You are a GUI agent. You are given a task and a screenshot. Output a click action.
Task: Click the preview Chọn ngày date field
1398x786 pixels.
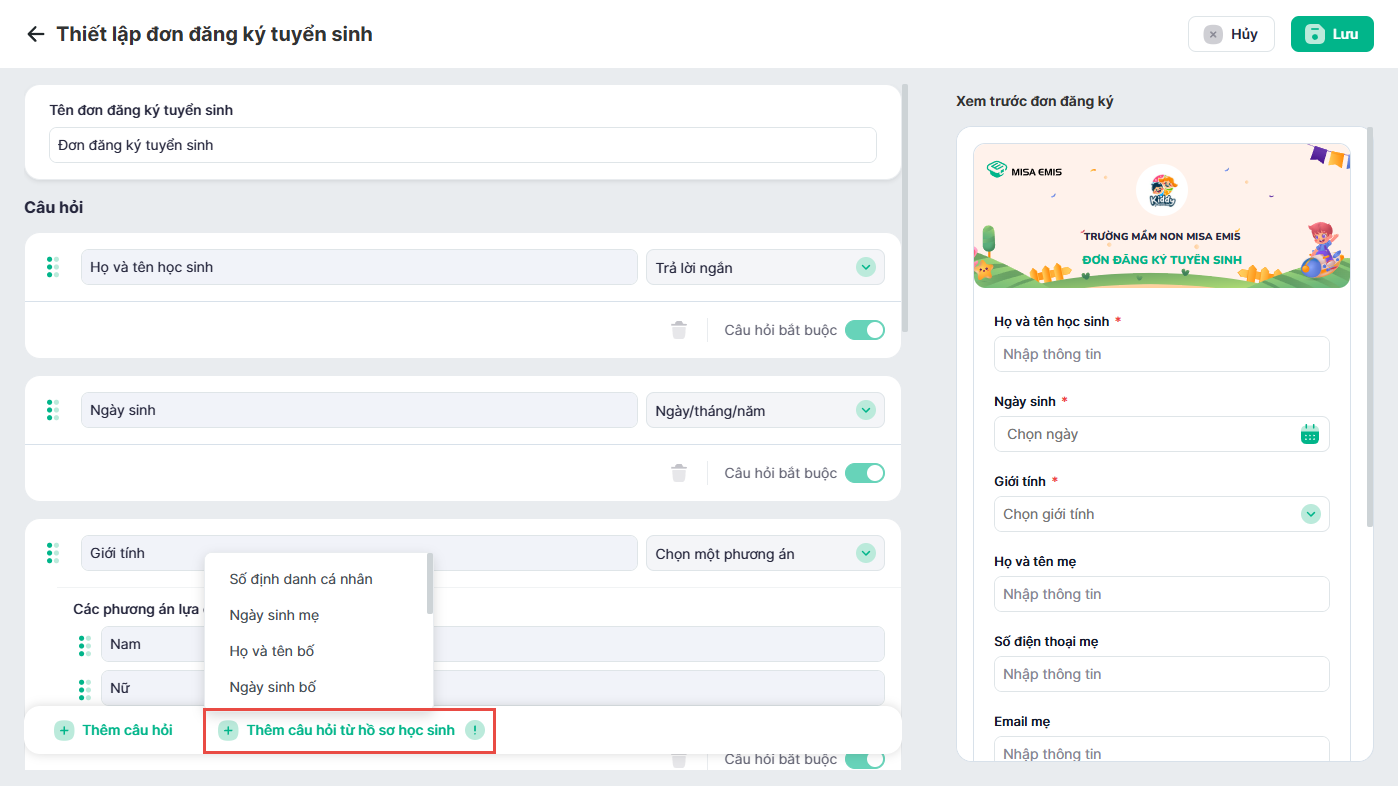click(1162, 434)
